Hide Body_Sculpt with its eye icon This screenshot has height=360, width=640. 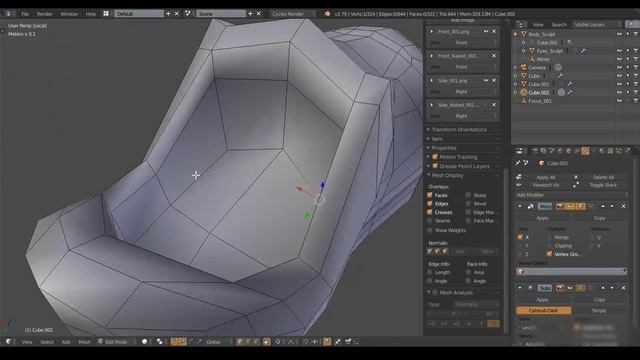[620, 34]
